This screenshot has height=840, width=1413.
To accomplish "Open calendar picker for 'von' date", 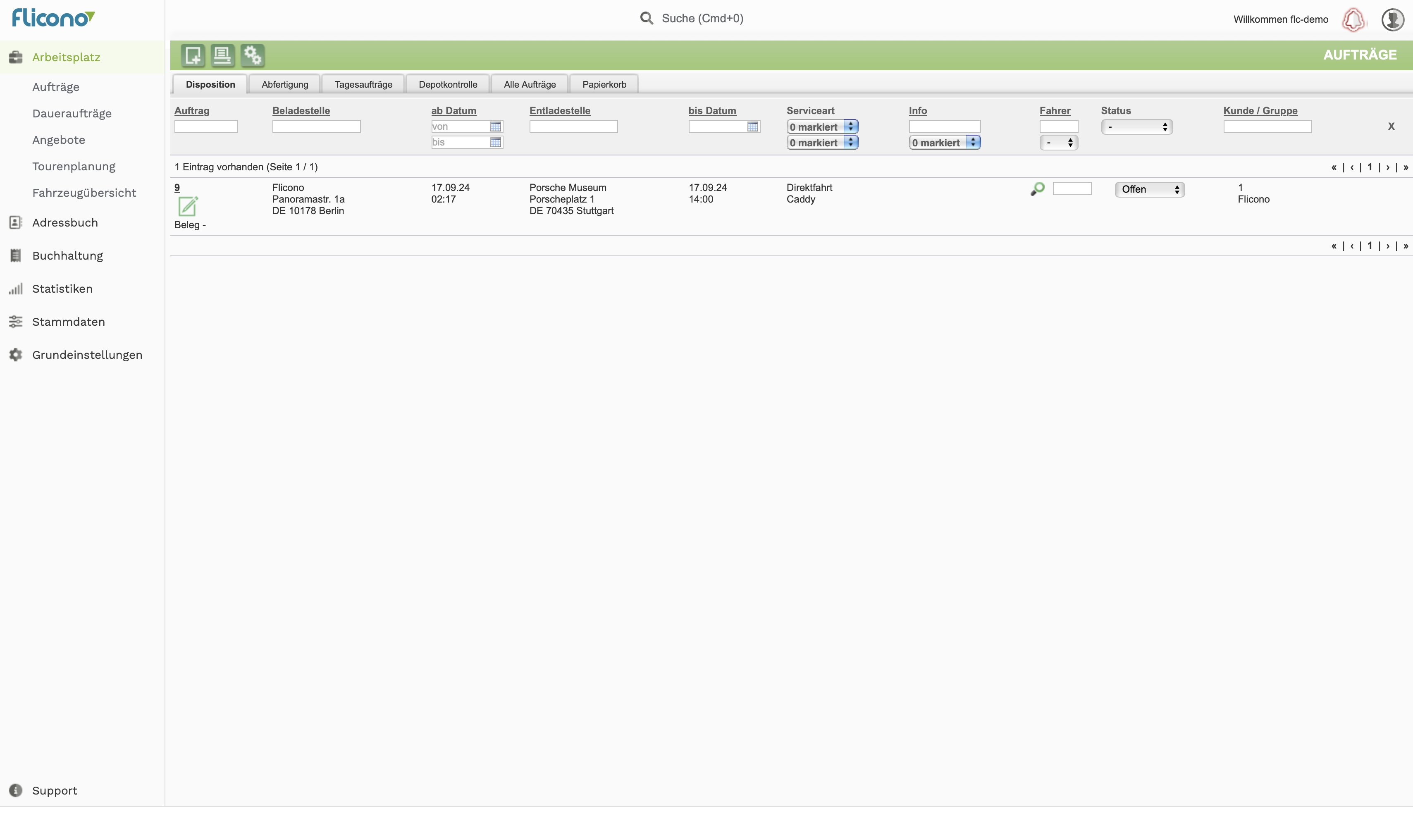I will coord(496,126).
